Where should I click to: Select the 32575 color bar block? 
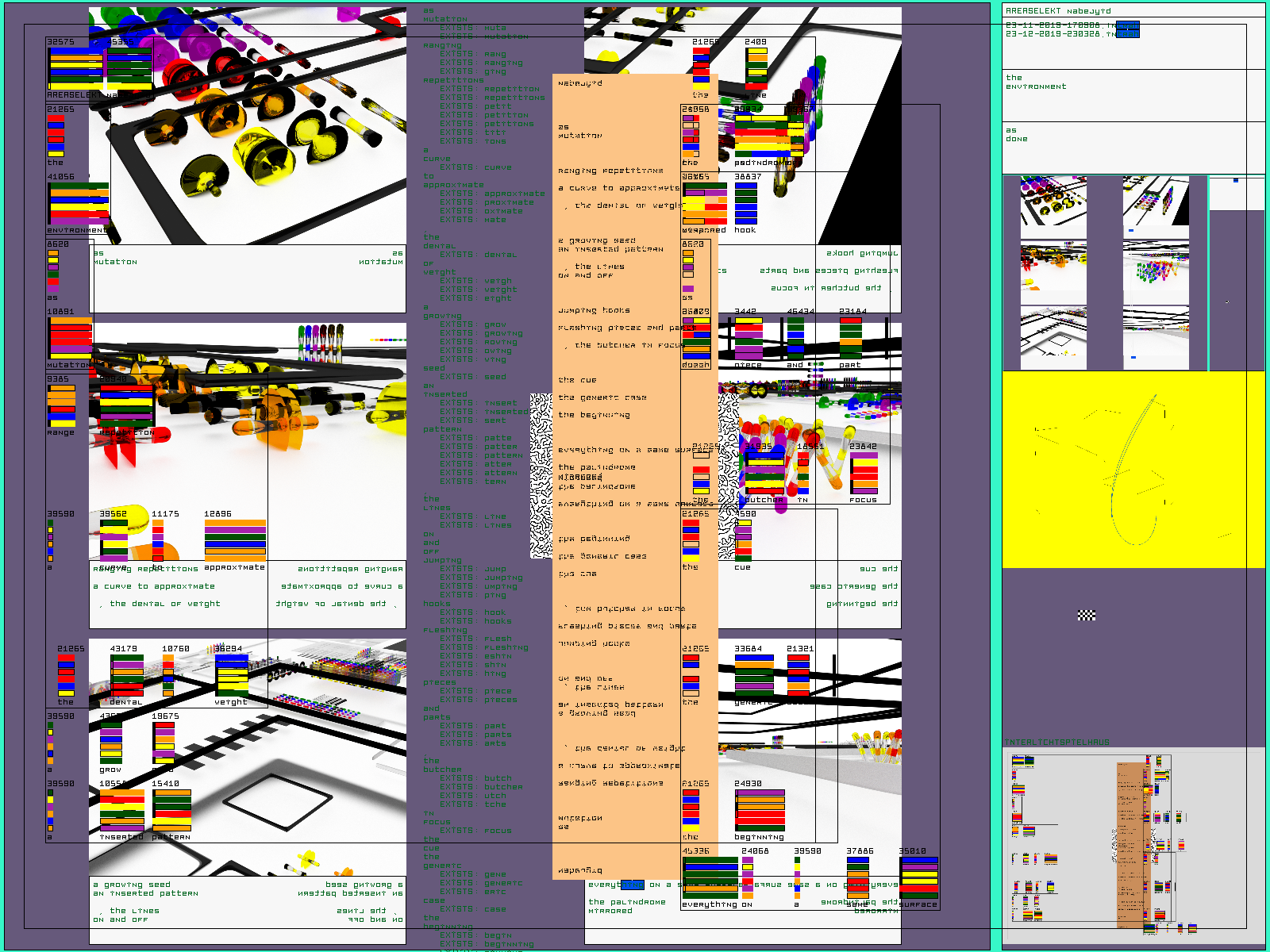click(x=75, y=68)
